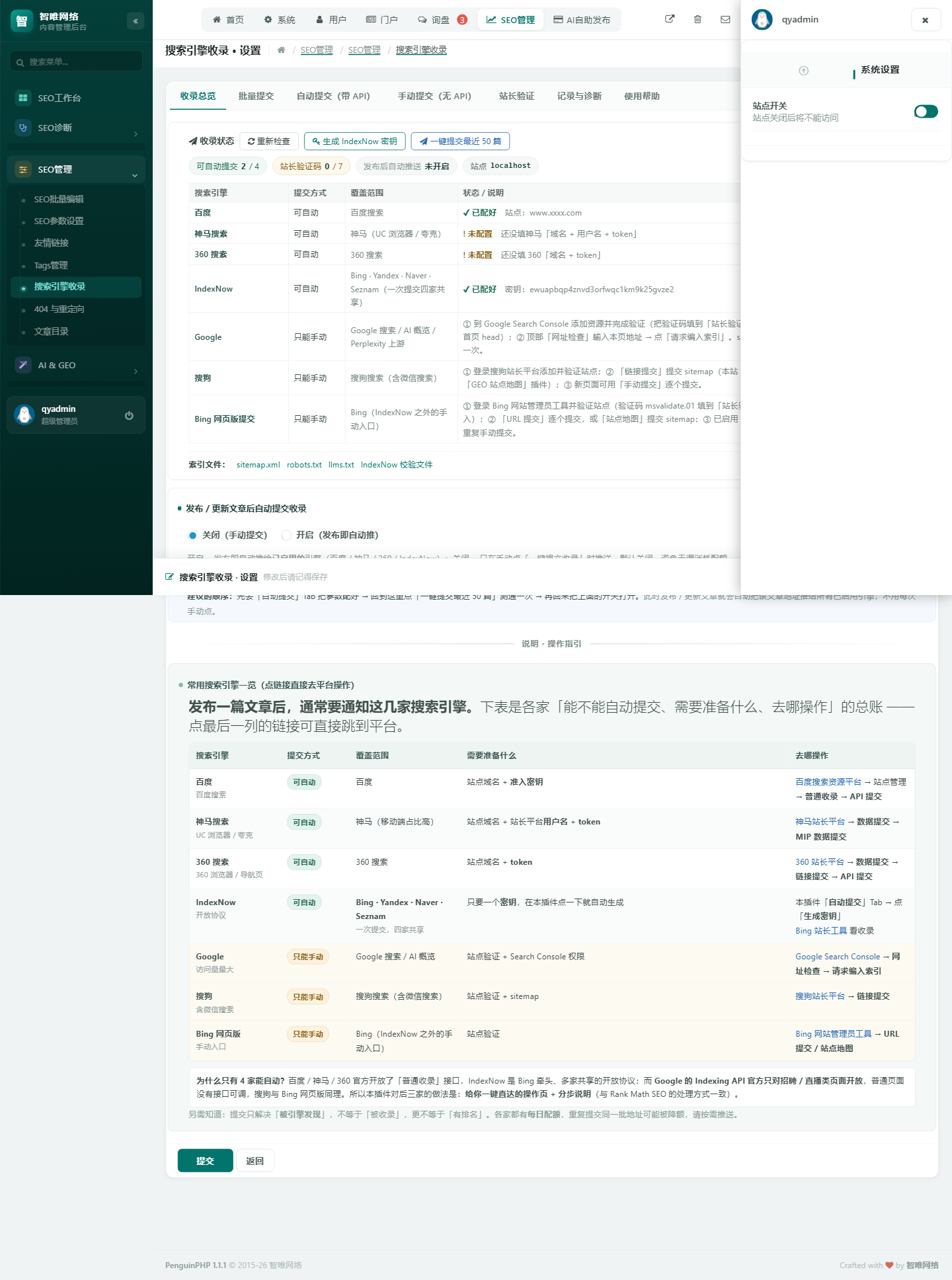Viewport: 952px width, 1280px height.
Task: Open the llms.txt link
Action: click(x=341, y=465)
